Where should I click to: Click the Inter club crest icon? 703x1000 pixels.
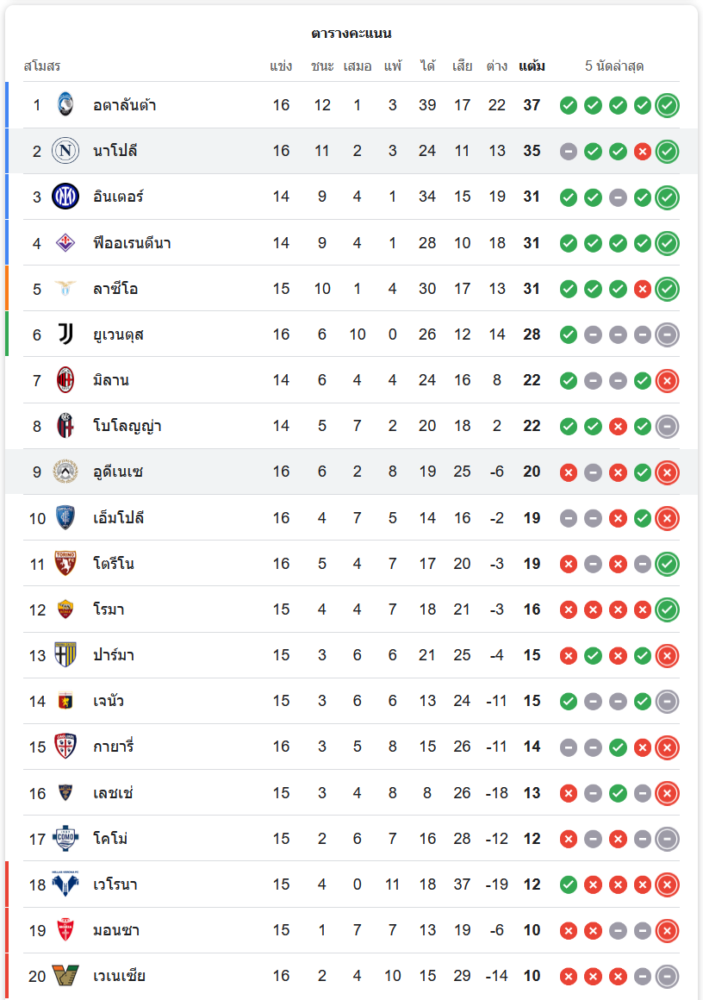click(65, 196)
